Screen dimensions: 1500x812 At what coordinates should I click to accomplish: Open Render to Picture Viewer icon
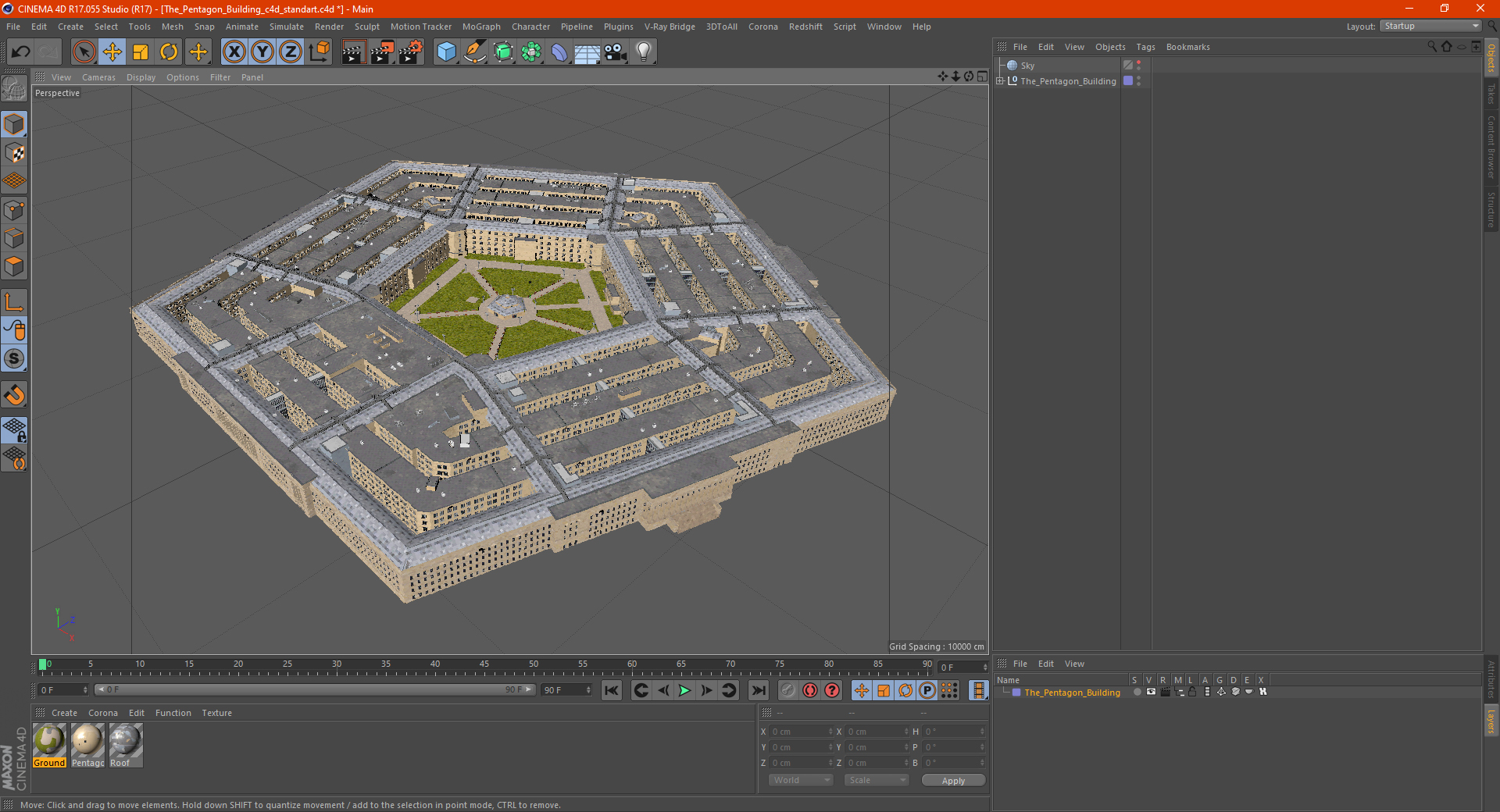(x=382, y=52)
